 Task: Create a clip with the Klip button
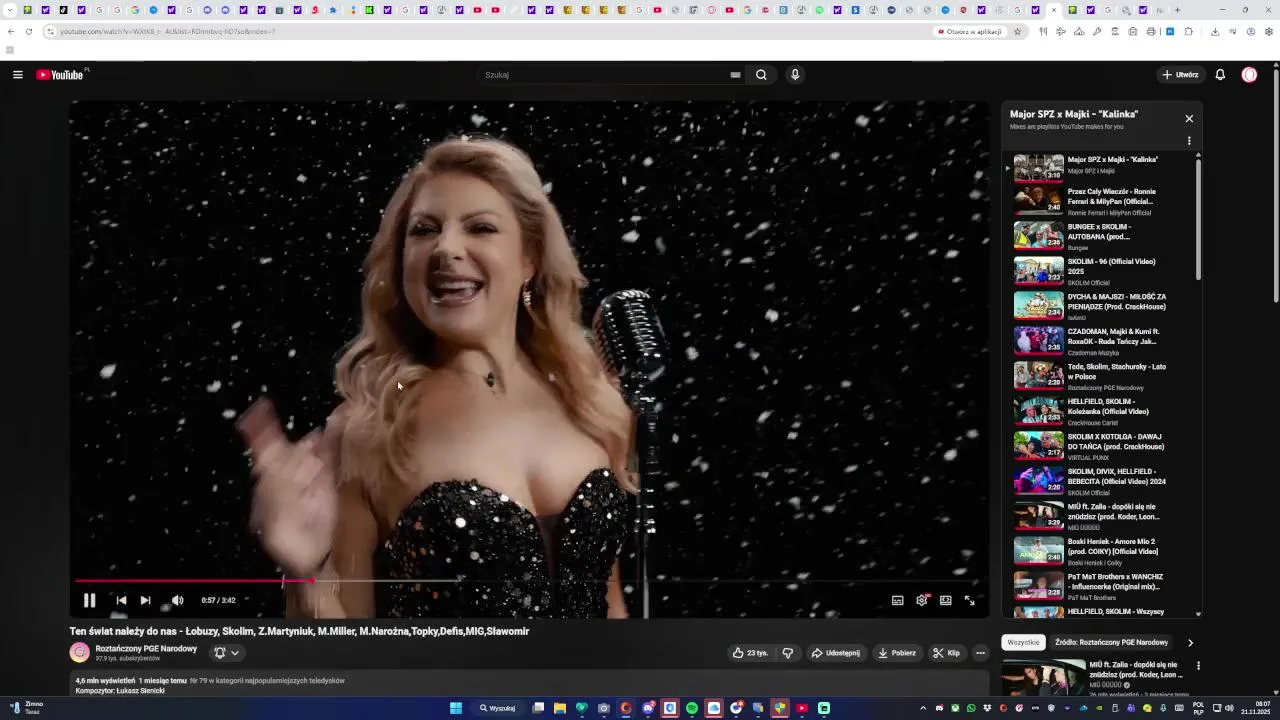tap(946, 653)
